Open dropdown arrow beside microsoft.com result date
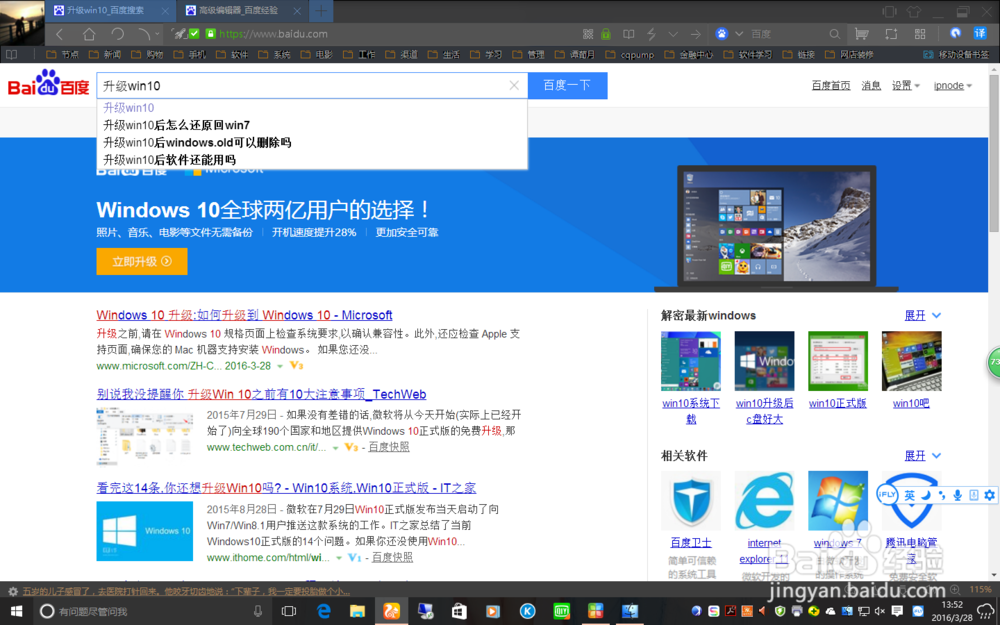 pos(279,366)
